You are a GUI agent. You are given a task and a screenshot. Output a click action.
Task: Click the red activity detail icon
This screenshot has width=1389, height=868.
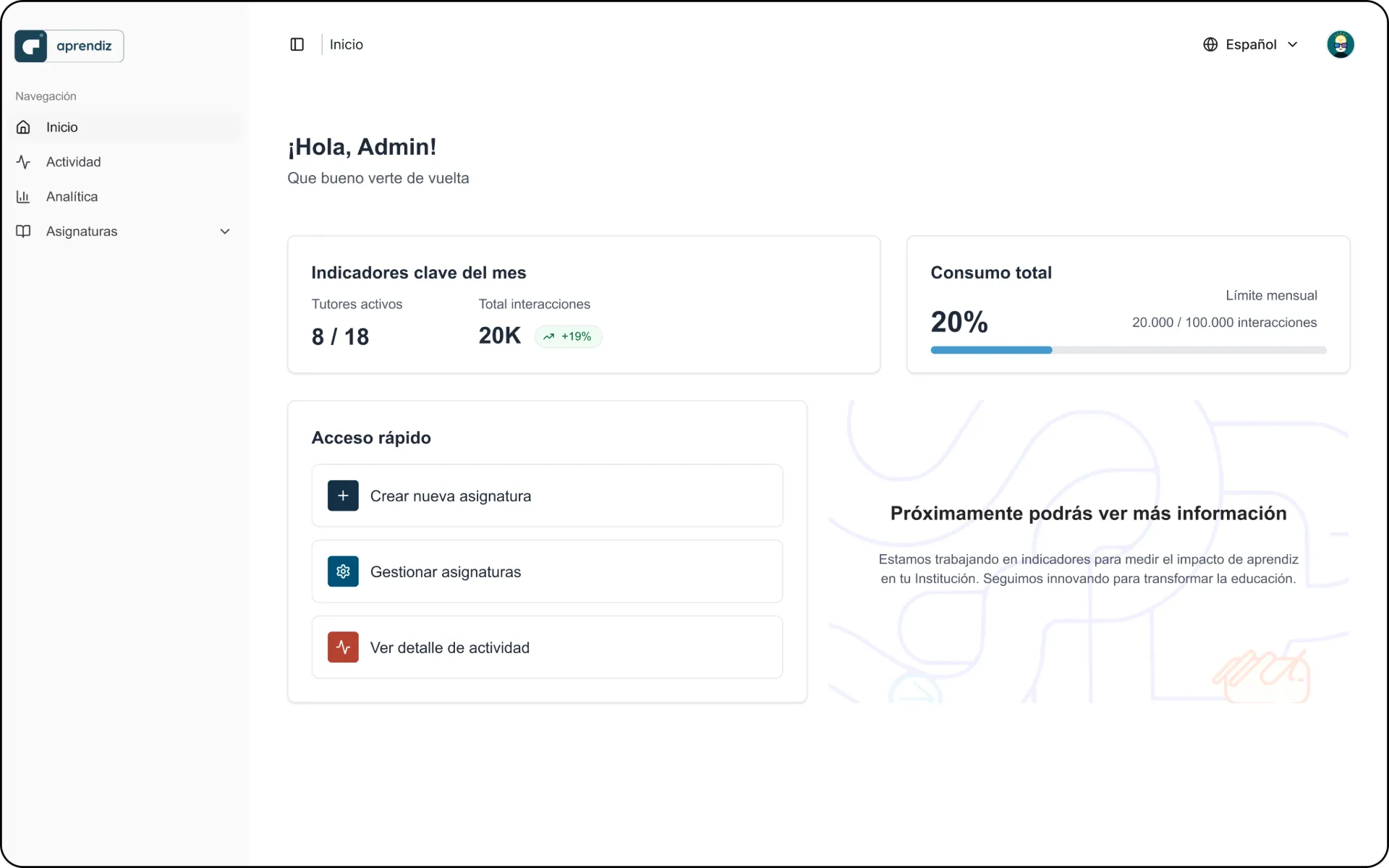pos(343,647)
